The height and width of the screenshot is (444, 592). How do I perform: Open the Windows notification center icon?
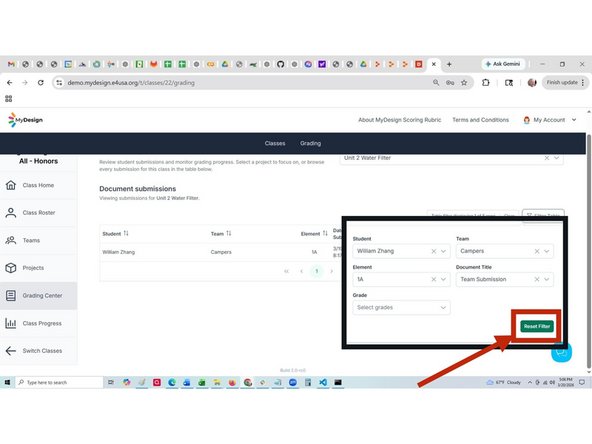(582, 382)
